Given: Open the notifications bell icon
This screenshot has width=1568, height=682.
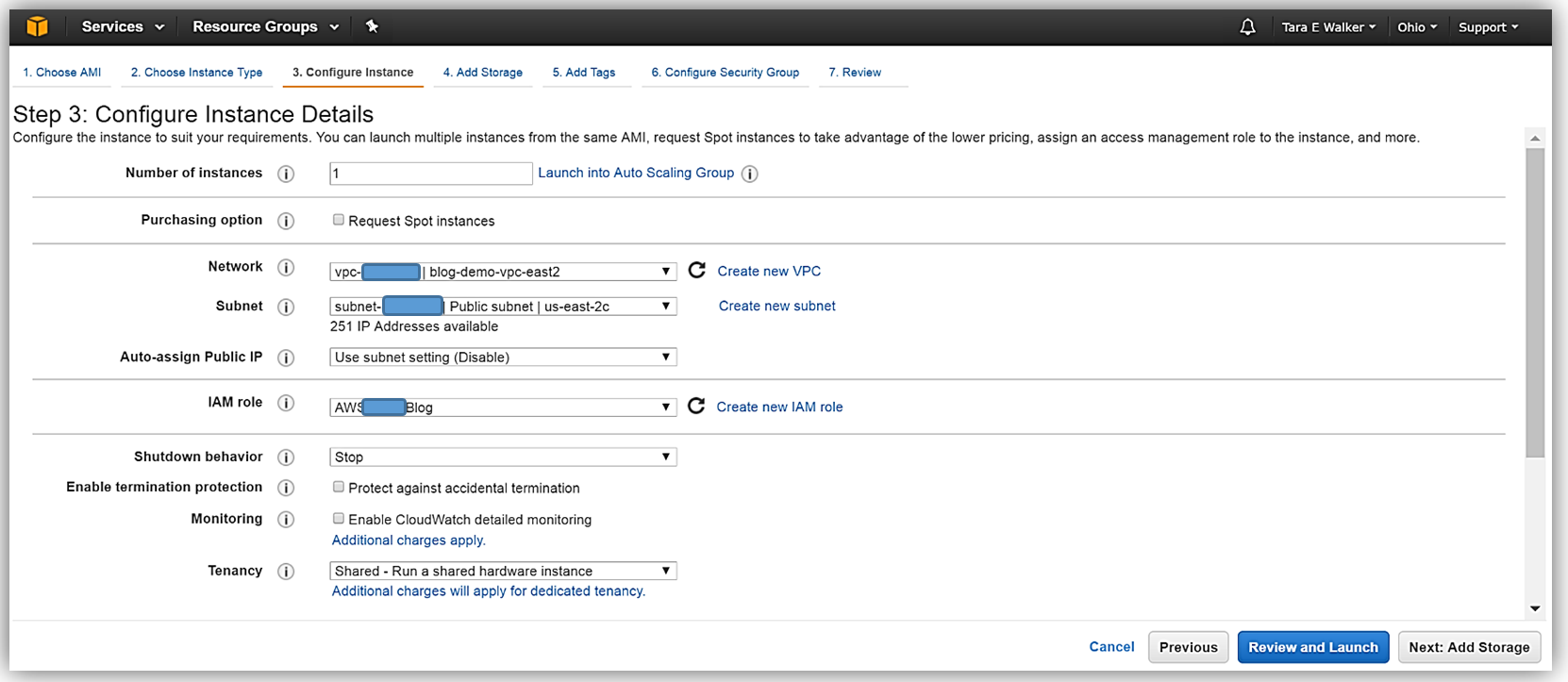Looking at the screenshot, I should point(1247,27).
